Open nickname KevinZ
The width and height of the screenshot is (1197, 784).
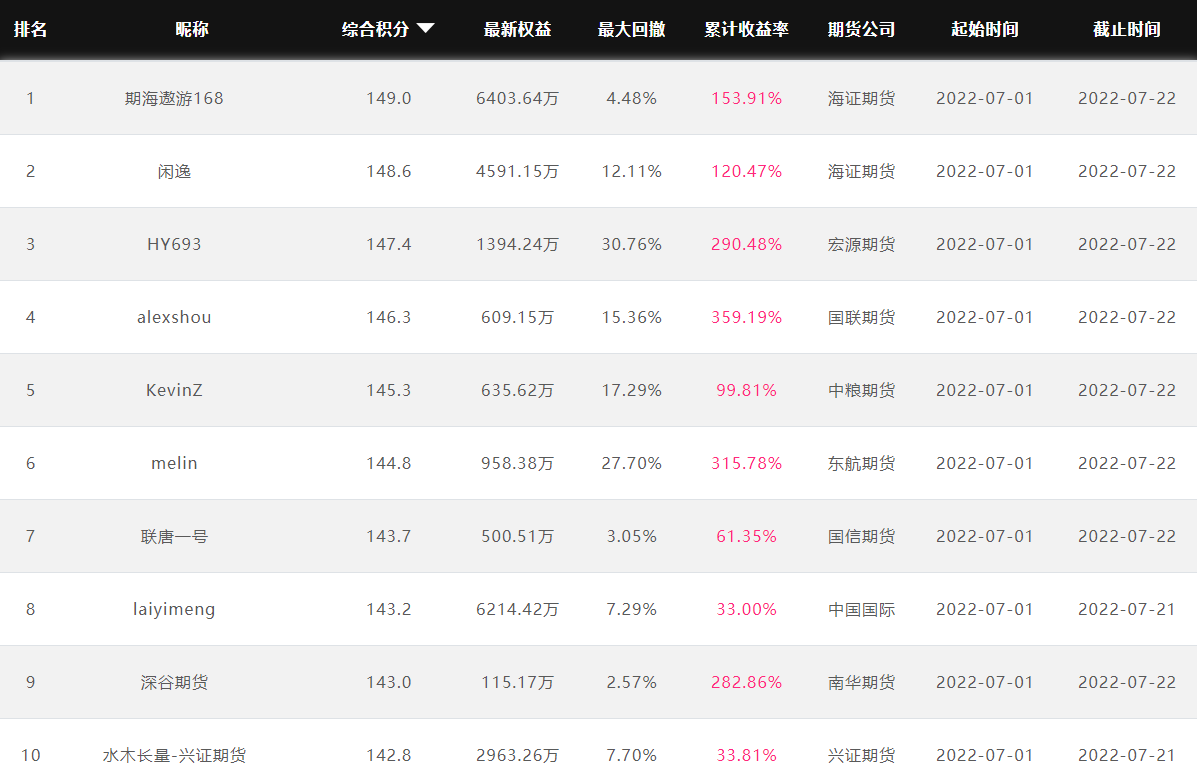[174, 390]
